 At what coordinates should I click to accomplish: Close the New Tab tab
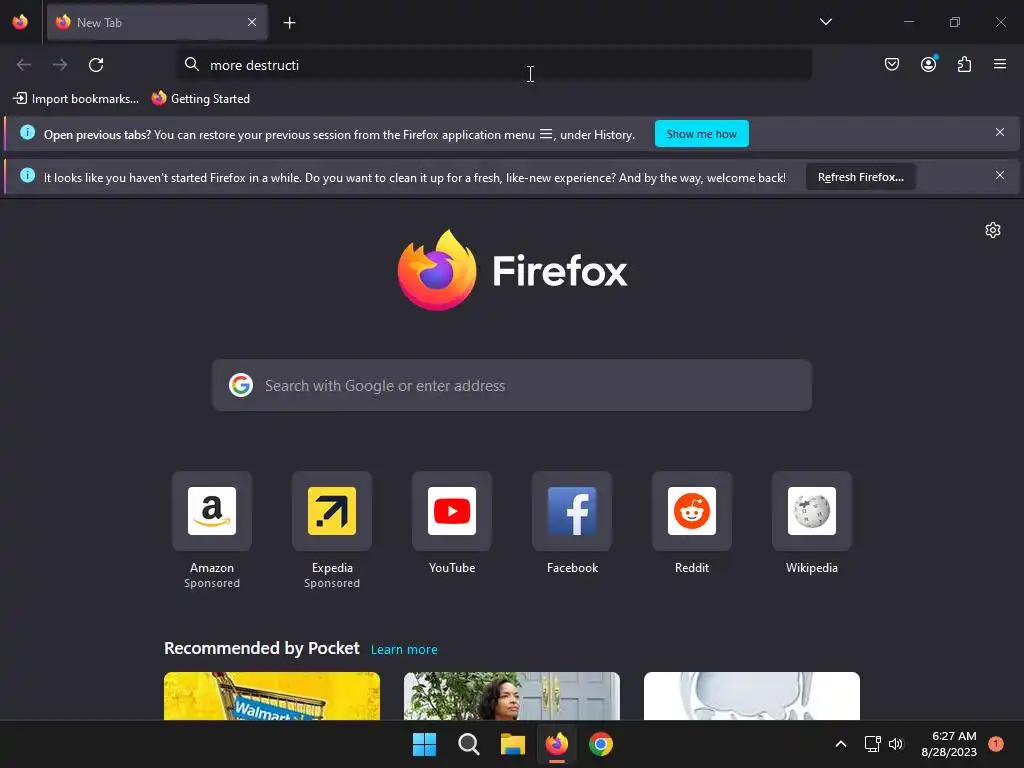tap(252, 22)
